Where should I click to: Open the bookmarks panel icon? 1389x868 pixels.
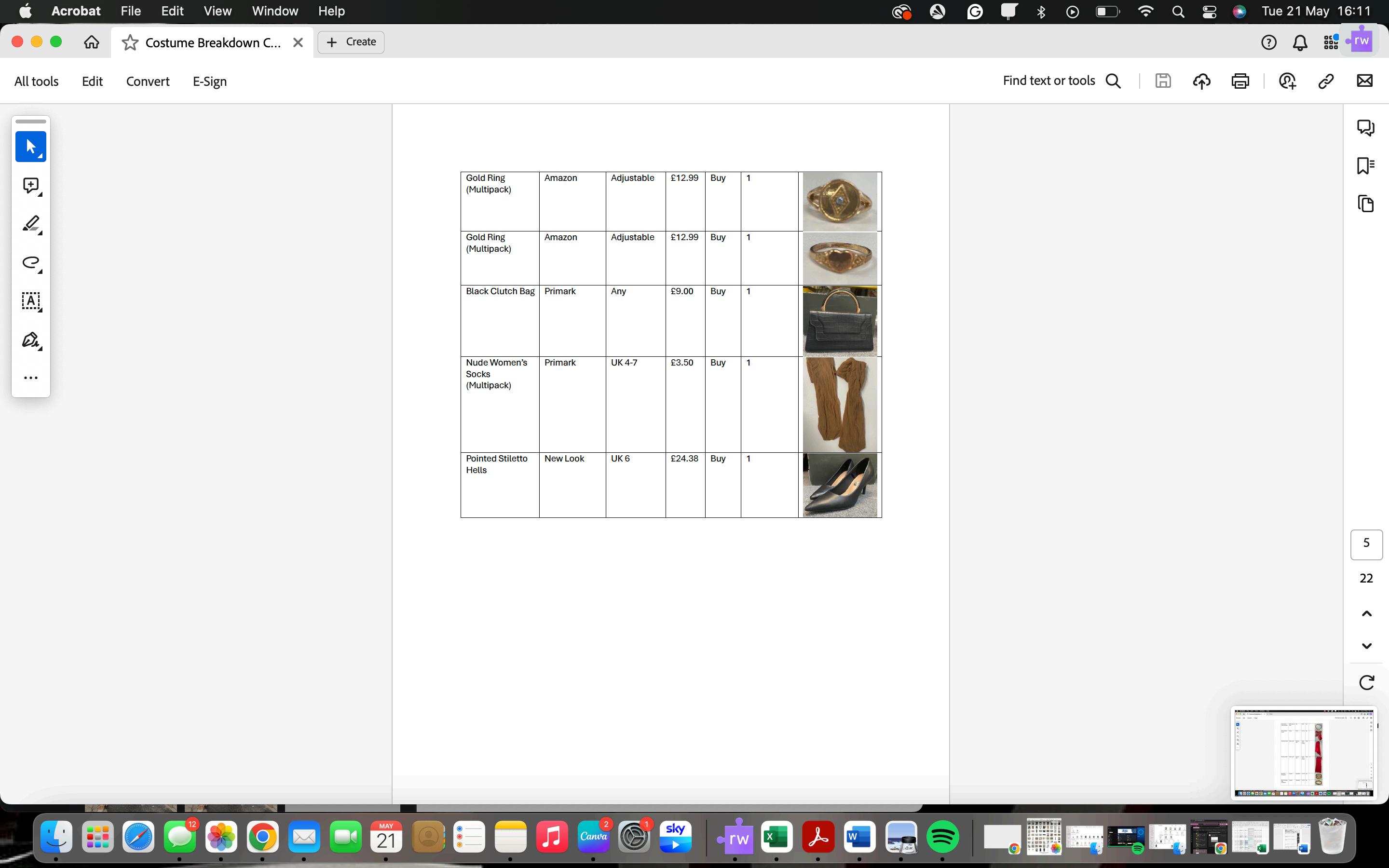point(1365,165)
